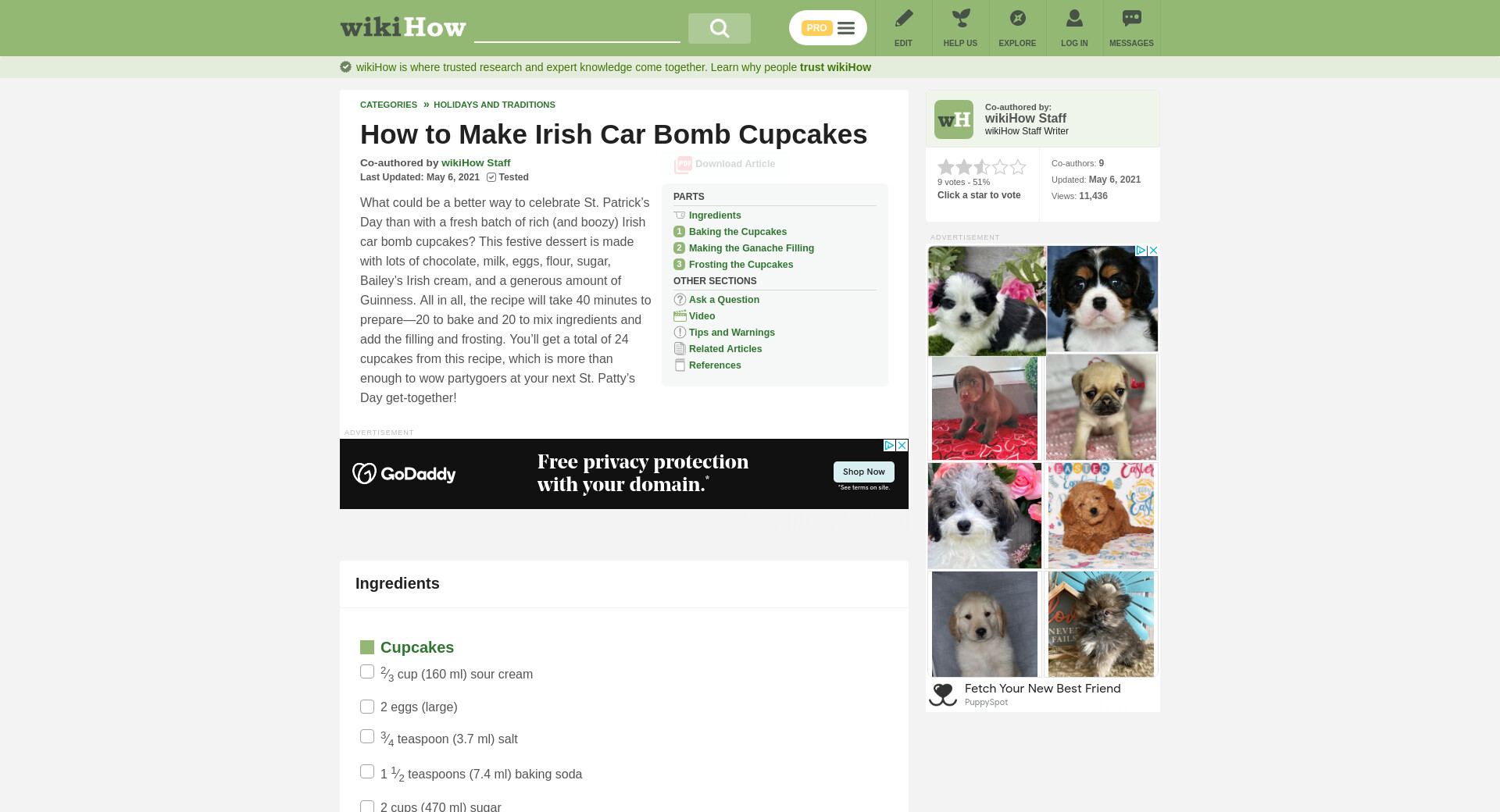The image size is (1500, 812).
Task: Open the Messages speech bubble icon
Action: pos(1131,18)
